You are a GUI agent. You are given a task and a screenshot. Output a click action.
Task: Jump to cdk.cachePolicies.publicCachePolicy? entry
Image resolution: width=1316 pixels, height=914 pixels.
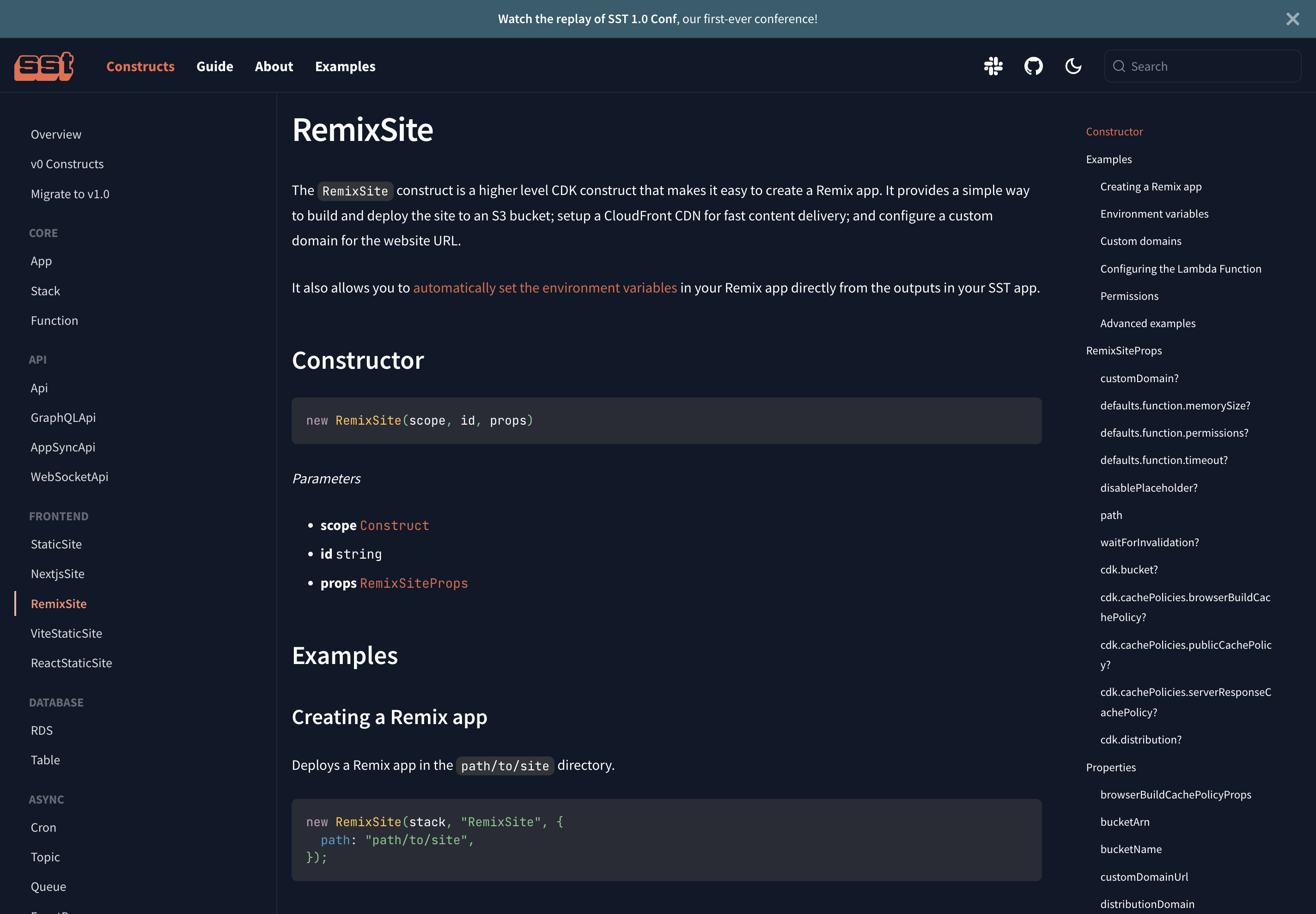coord(1185,655)
